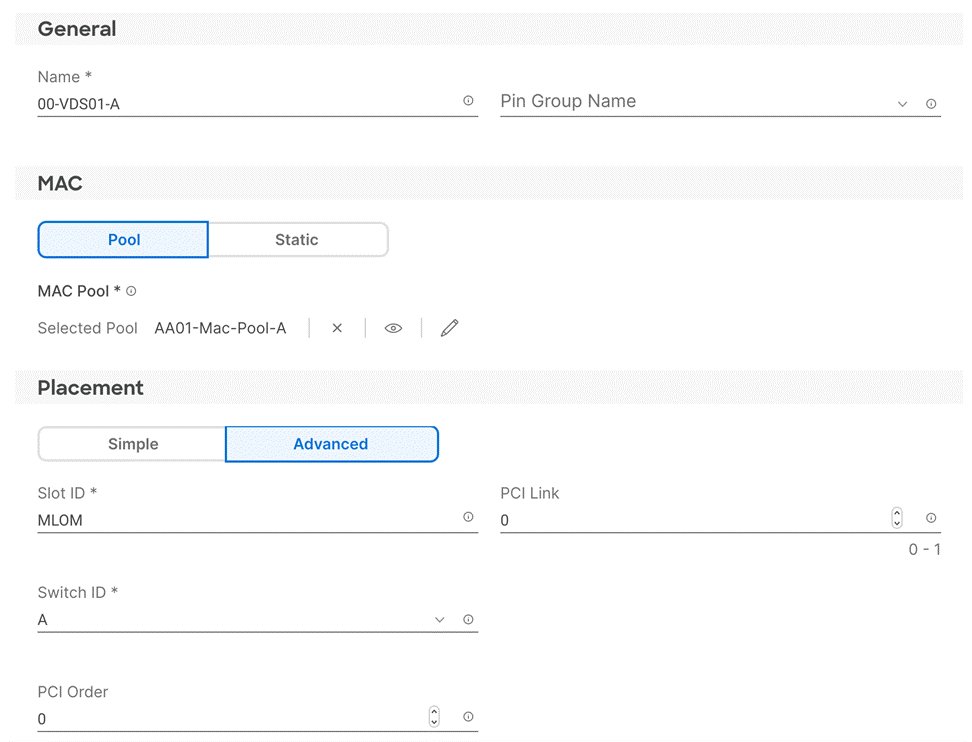Click the info icon beside PCI Link field
Screen dimensions: 972x742
click(931, 518)
